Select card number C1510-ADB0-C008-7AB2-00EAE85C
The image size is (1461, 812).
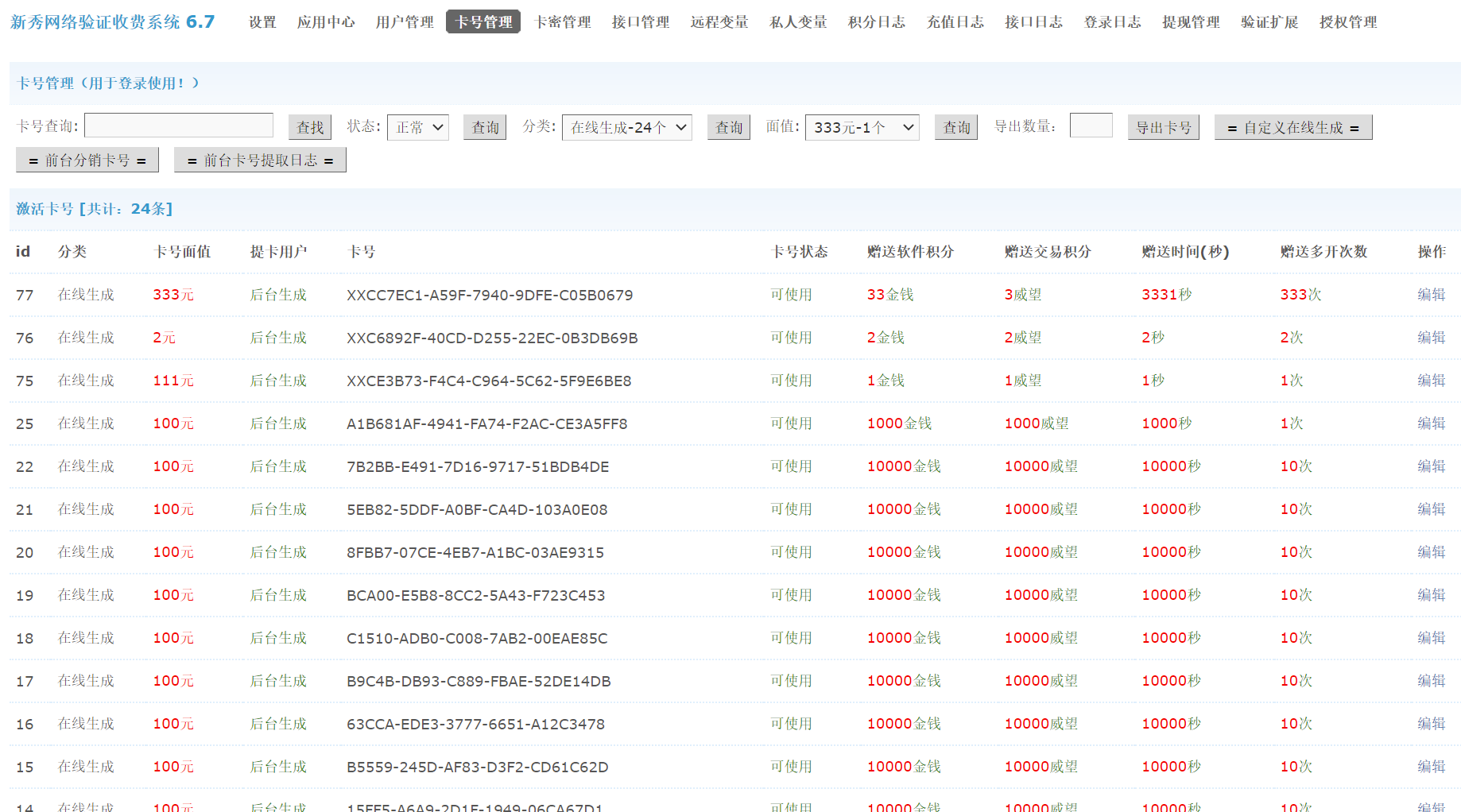click(x=477, y=639)
